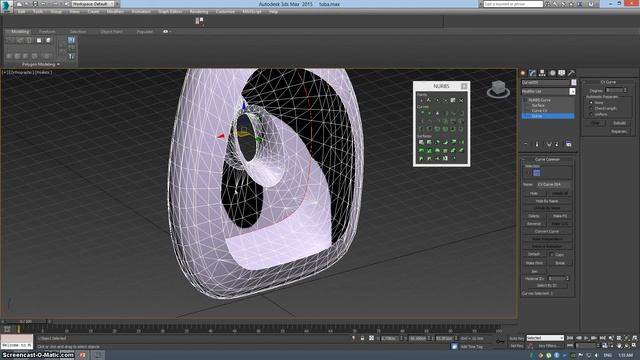Go to the end frame
The height and width of the screenshot is (360, 640).
coord(602,338)
